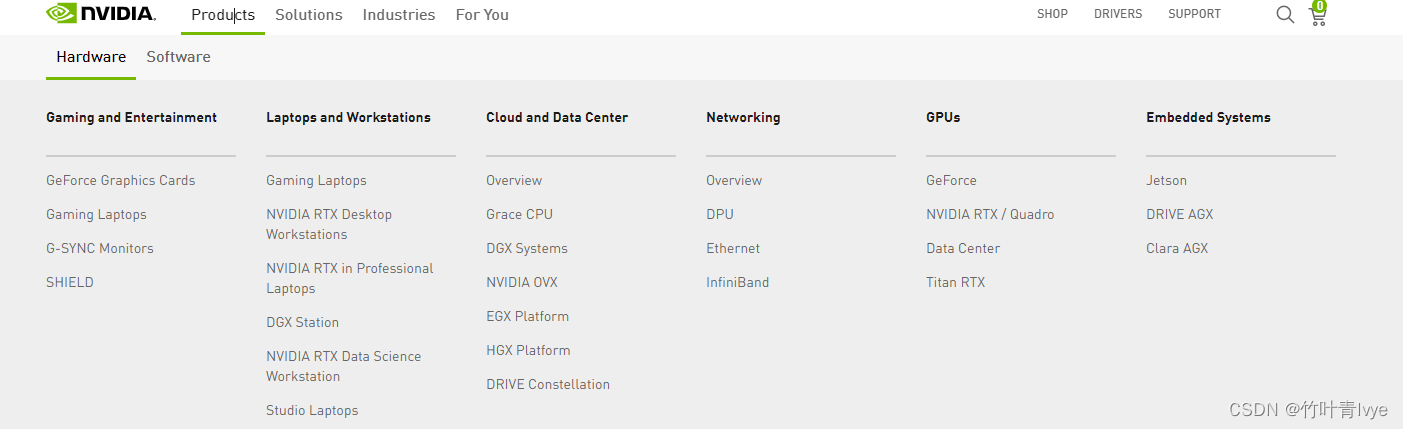This screenshot has height=429, width=1403.
Task: Go to the DRIVERS link
Action: pyautogui.click(x=1118, y=14)
